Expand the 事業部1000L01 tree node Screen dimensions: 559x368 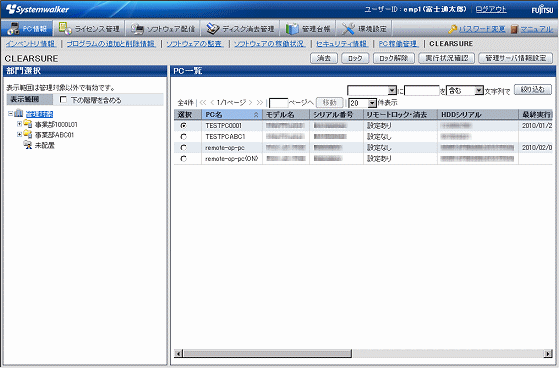click(x=19, y=124)
